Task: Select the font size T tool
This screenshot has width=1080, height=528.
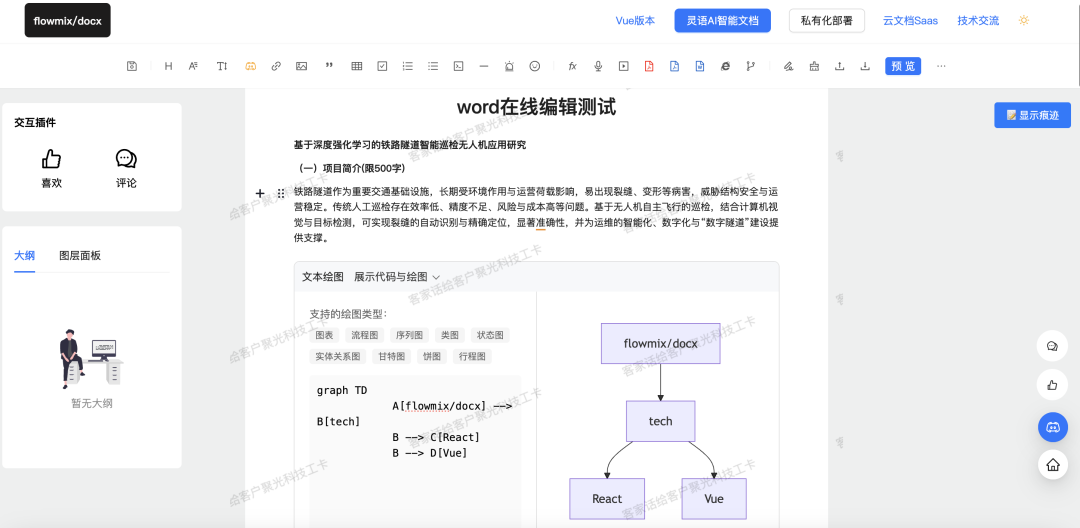Action: click(222, 66)
